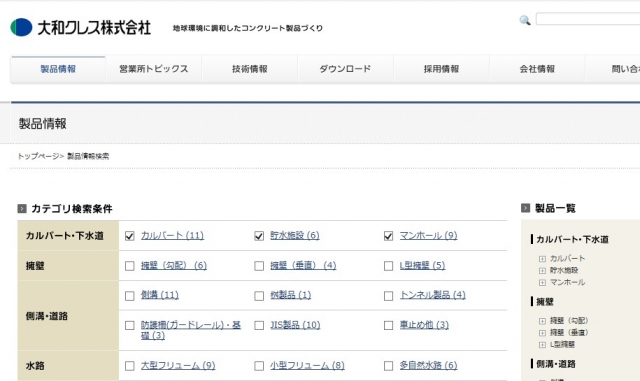Check the 多自然水路 (6) checkbox
Image resolution: width=640 pixels, height=381 pixels.
tap(389, 366)
